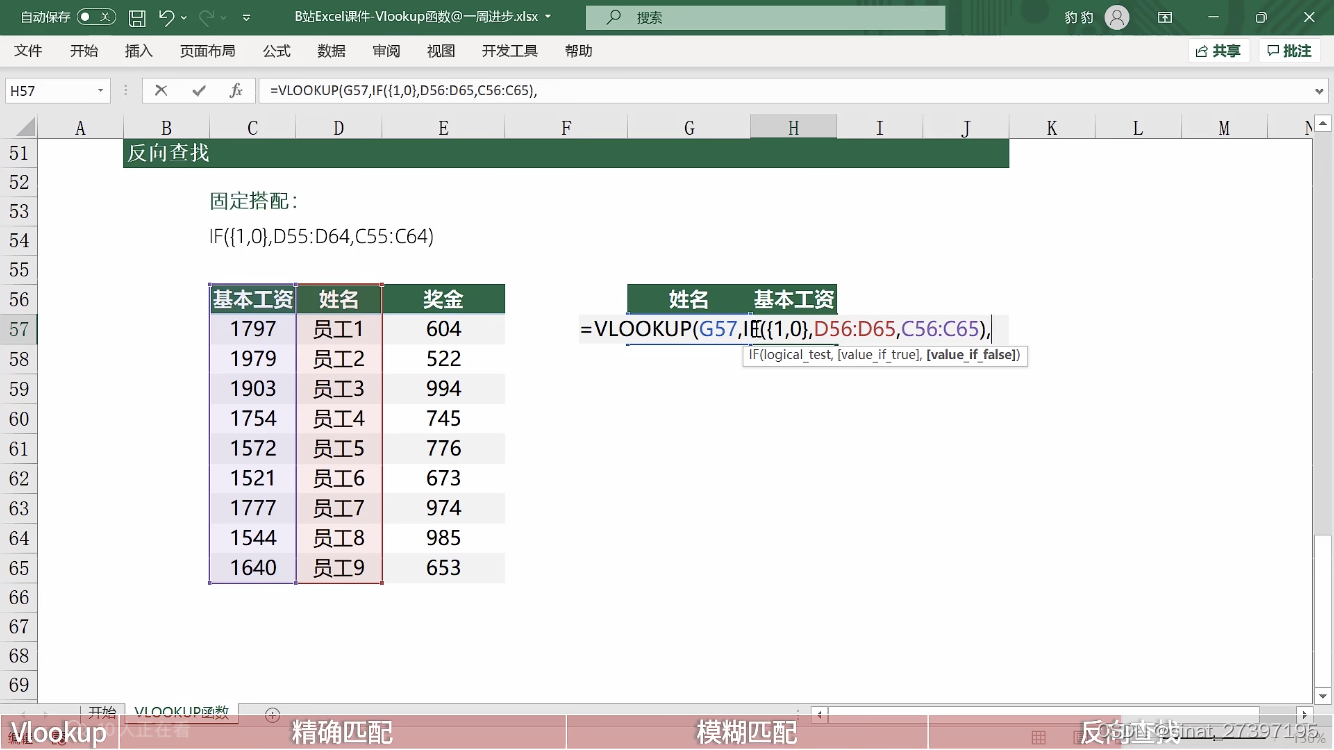Click the 姓名 header in column G

[689, 299]
